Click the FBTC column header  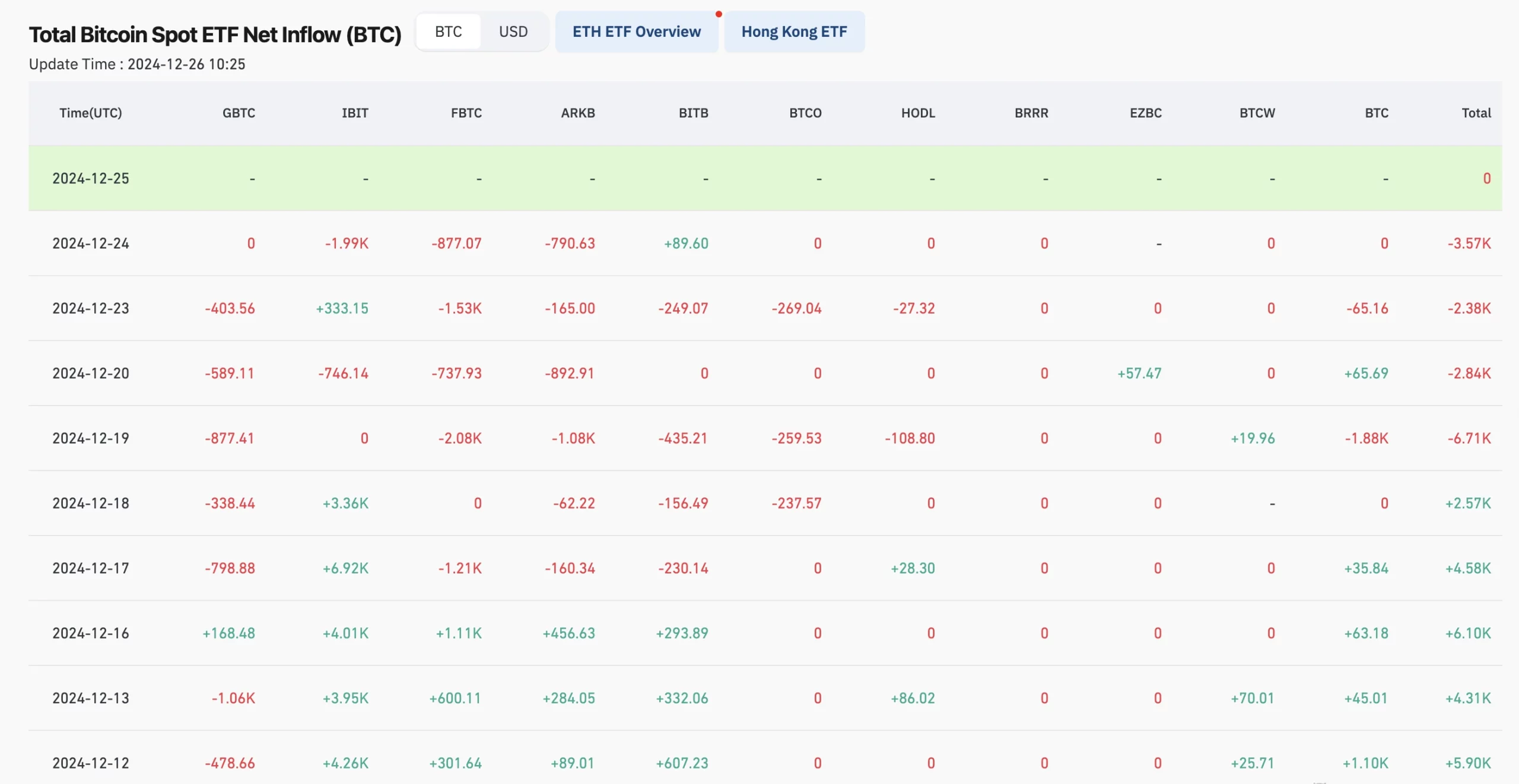(466, 113)
